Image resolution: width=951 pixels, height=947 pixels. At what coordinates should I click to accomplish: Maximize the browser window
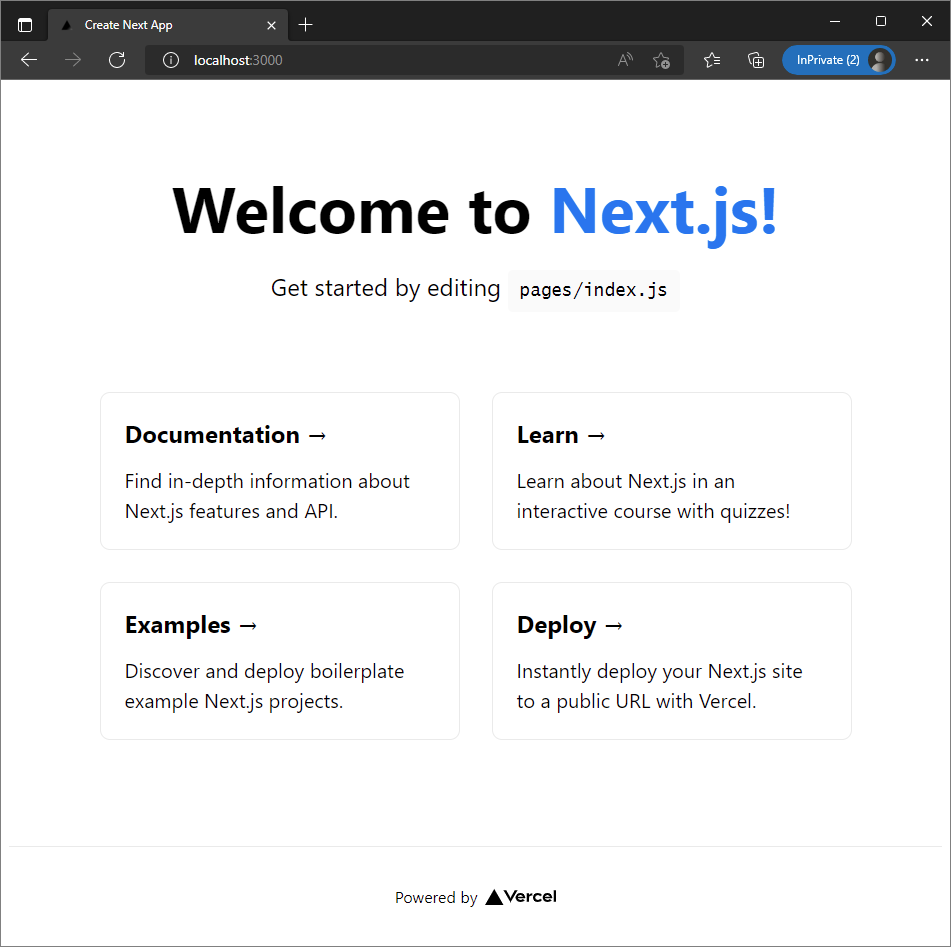click(881, 21)
